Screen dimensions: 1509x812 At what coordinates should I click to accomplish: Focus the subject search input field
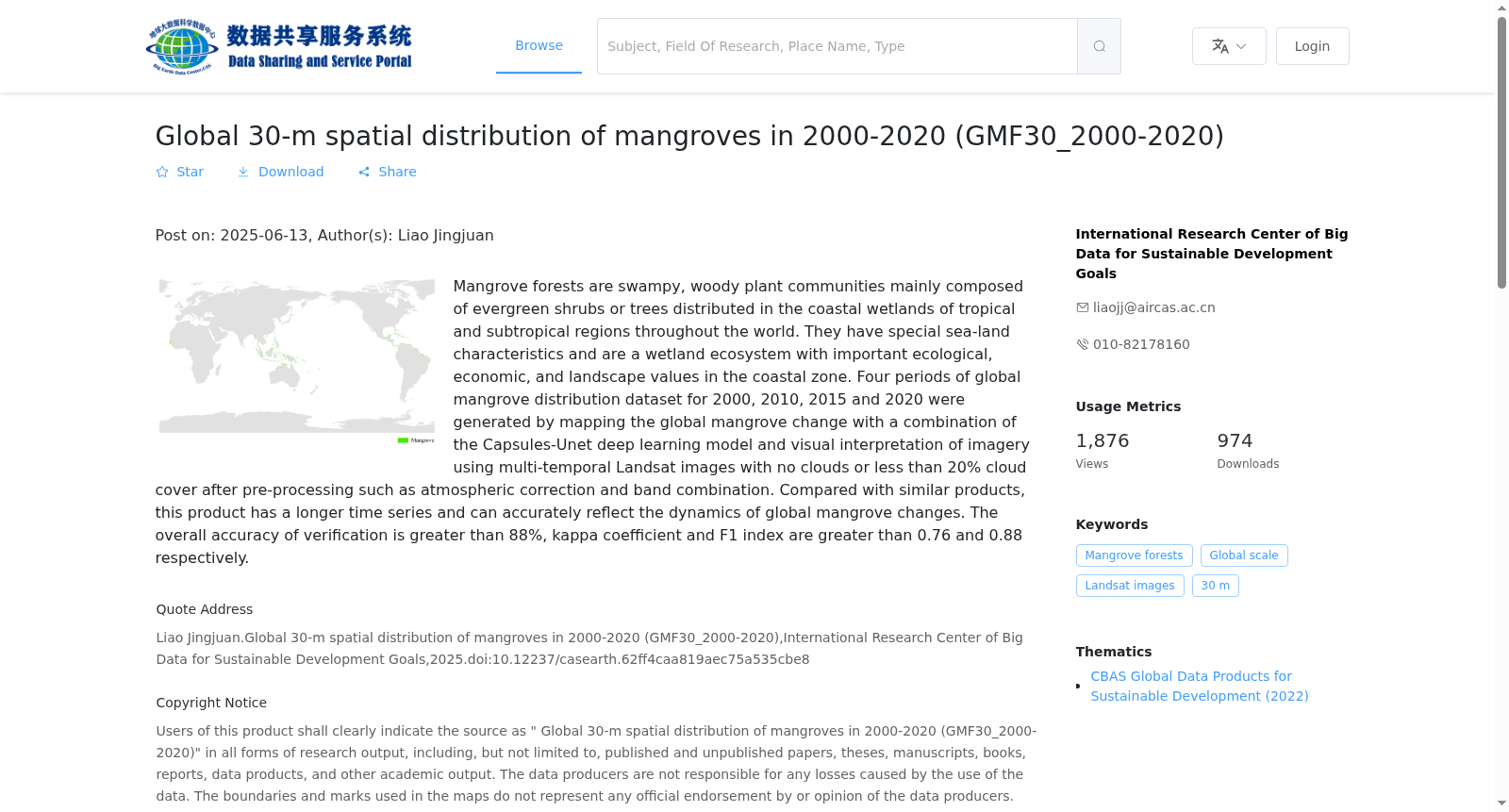[x=837, y=46]
